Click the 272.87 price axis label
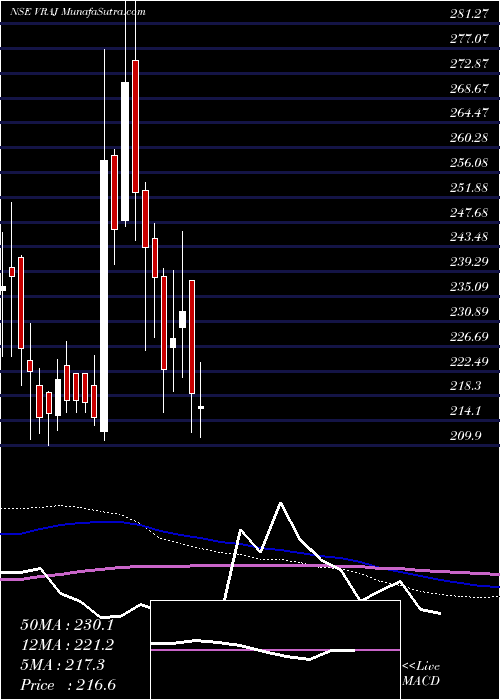 pos(468,64)
